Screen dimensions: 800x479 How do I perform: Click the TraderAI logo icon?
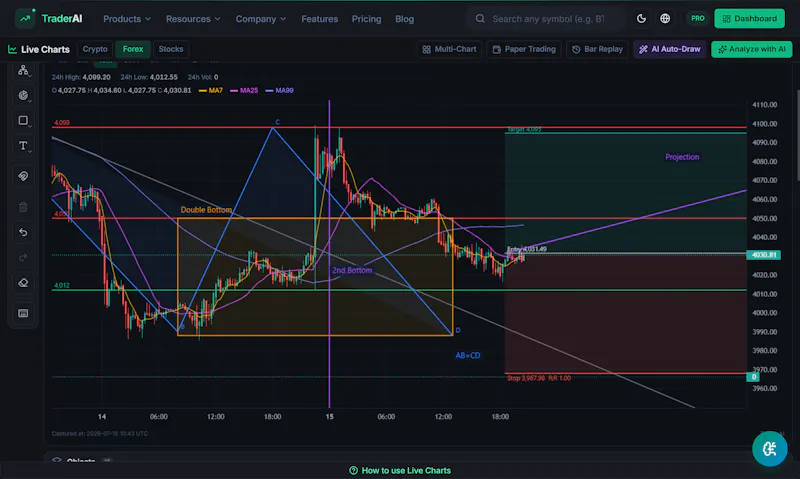[x=24, y=18]
